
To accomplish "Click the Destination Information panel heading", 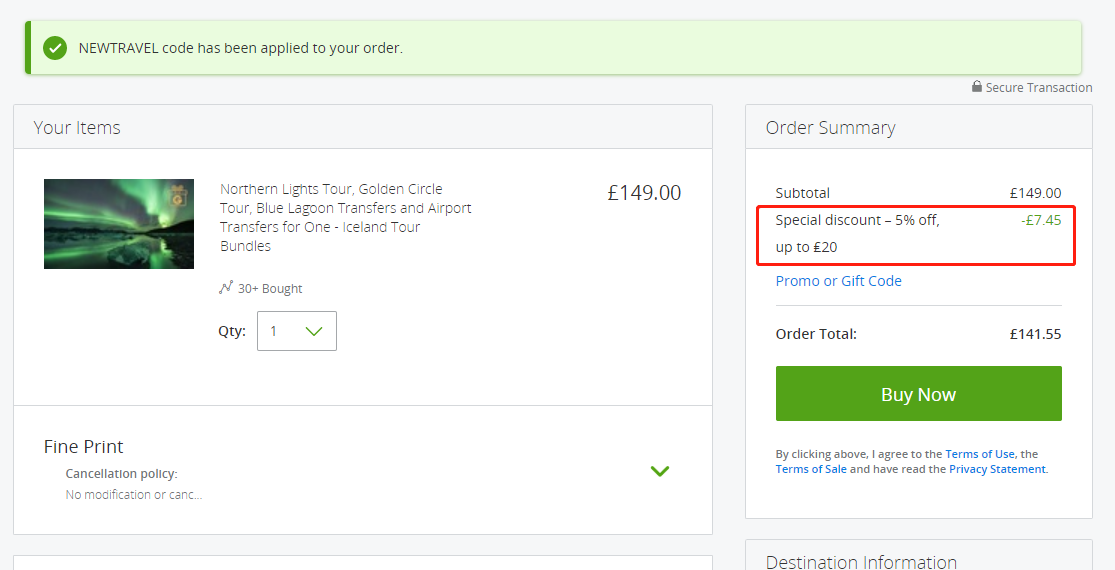I will [860, 561].
